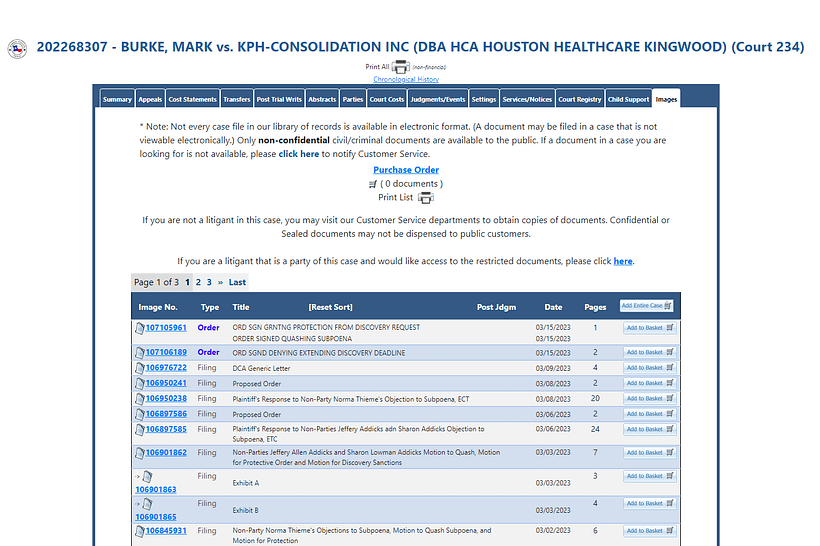Add image 107105961 to basket
This screenshot has height=546, width=820.
click(x=650, y=328)
